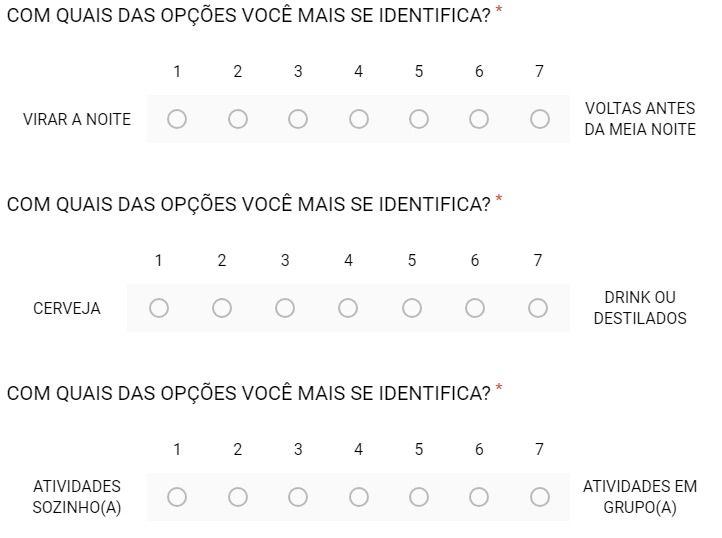Choose rating 3 on Atividades Sozinho(a) scale
The width and height of the screenshot is (722, 538).
[298, 497]
